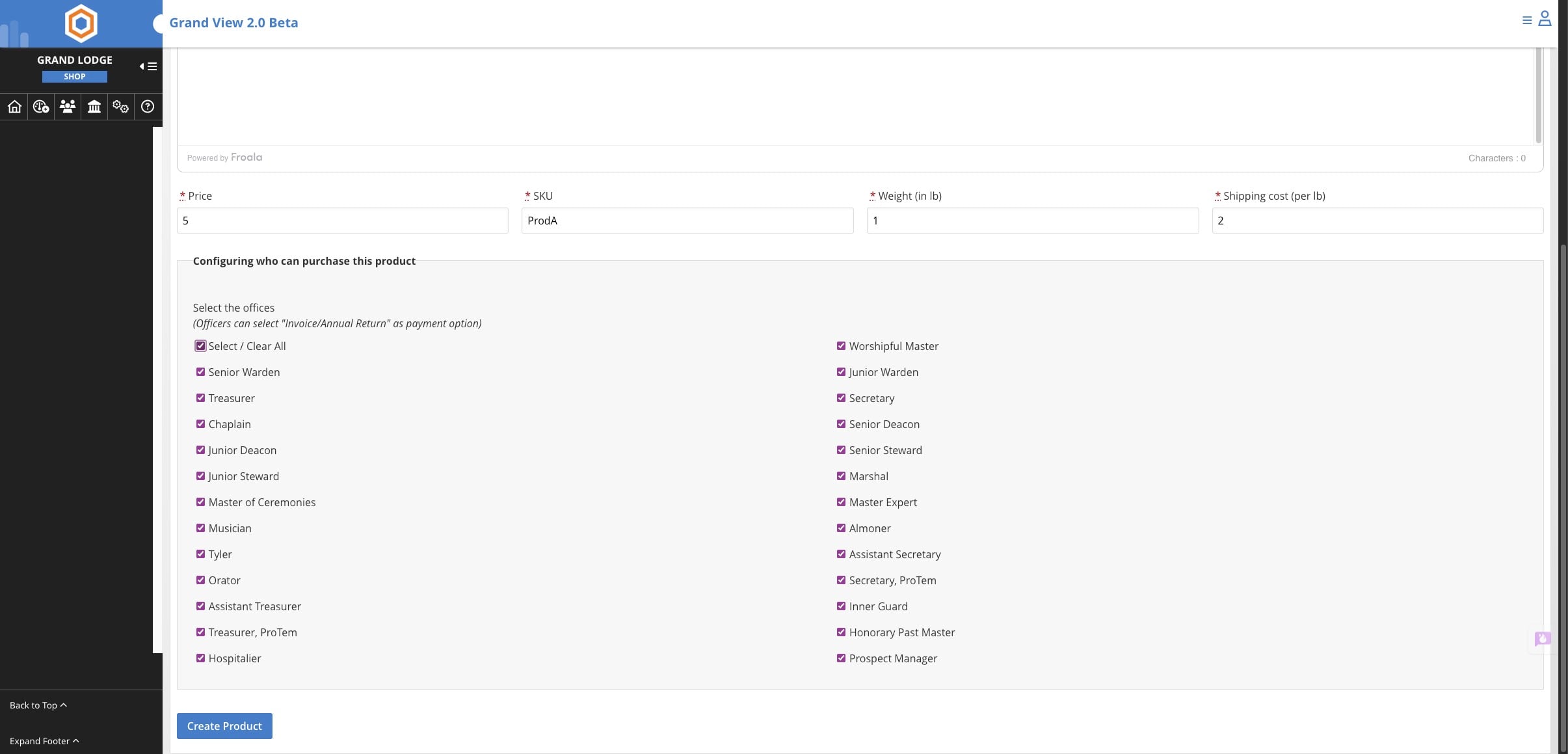Expand the footer via Expand Footer
1568x754 pixels.
(44, 741)
